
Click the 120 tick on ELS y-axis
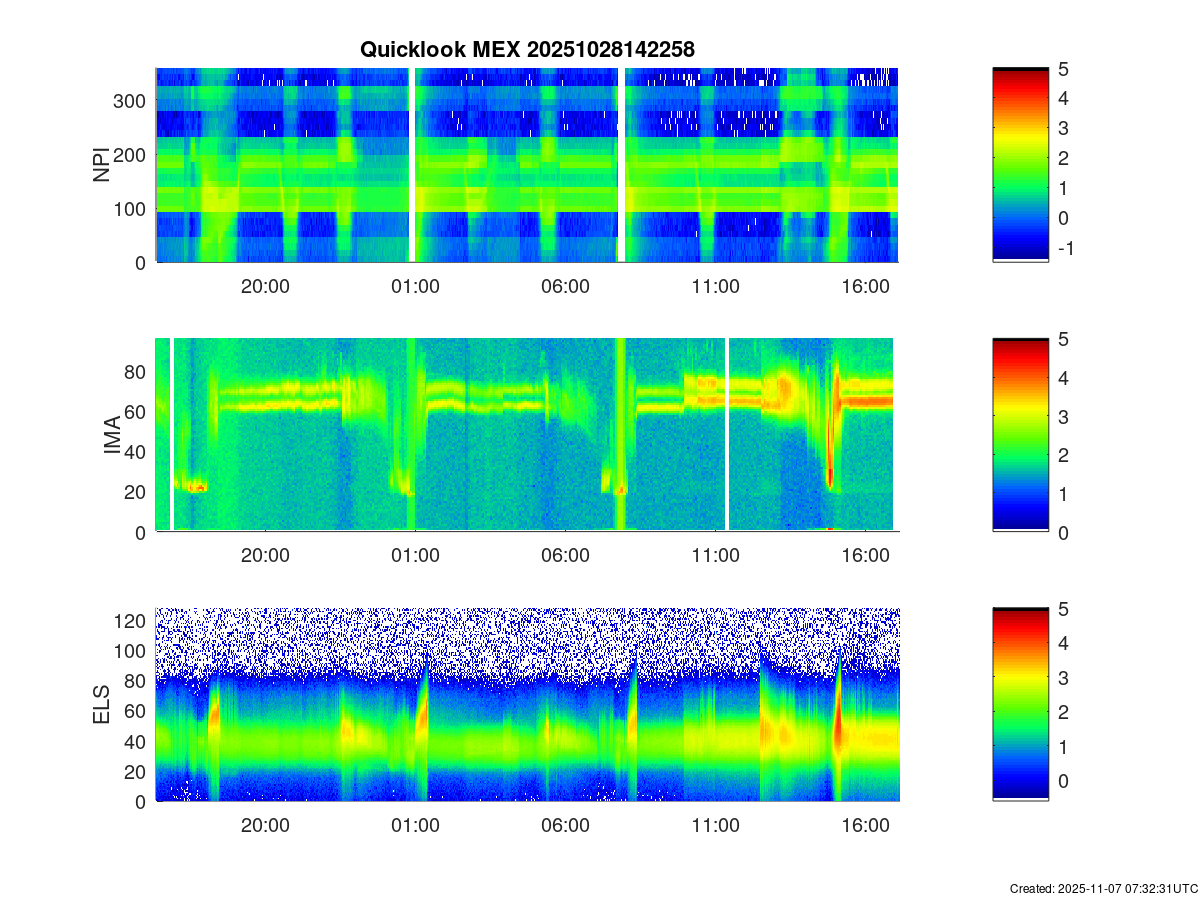tap(133, 621)
